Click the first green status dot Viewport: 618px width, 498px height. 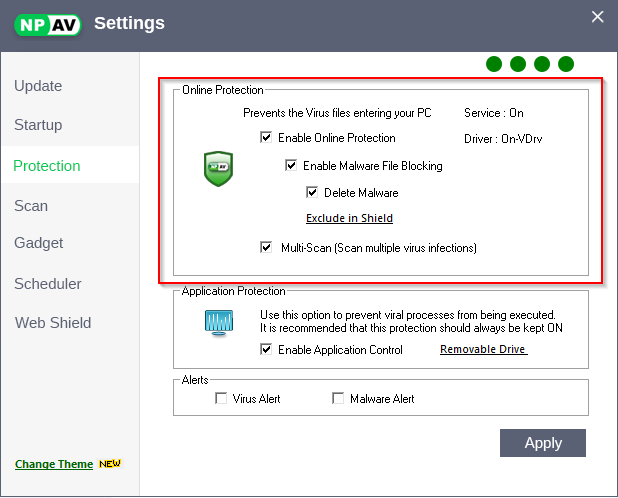pos(494,64)
